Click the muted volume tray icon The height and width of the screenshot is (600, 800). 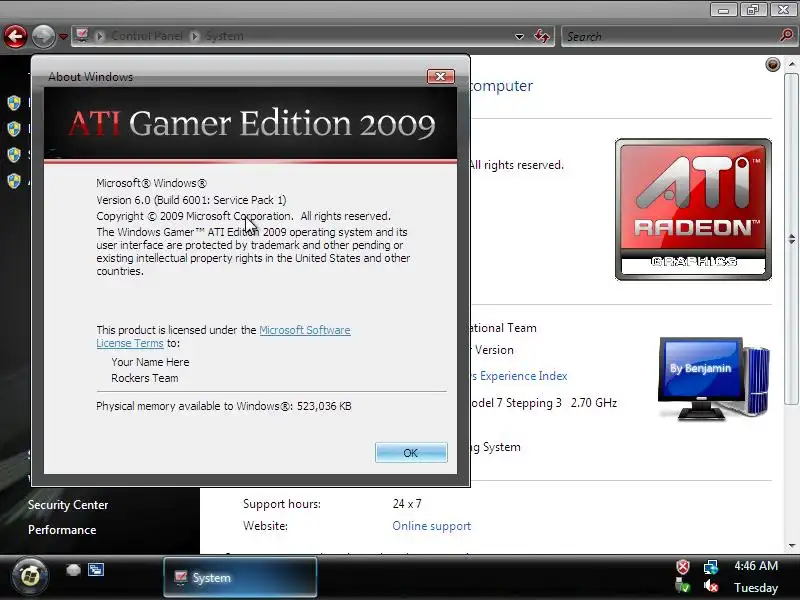tap(711, 587)
